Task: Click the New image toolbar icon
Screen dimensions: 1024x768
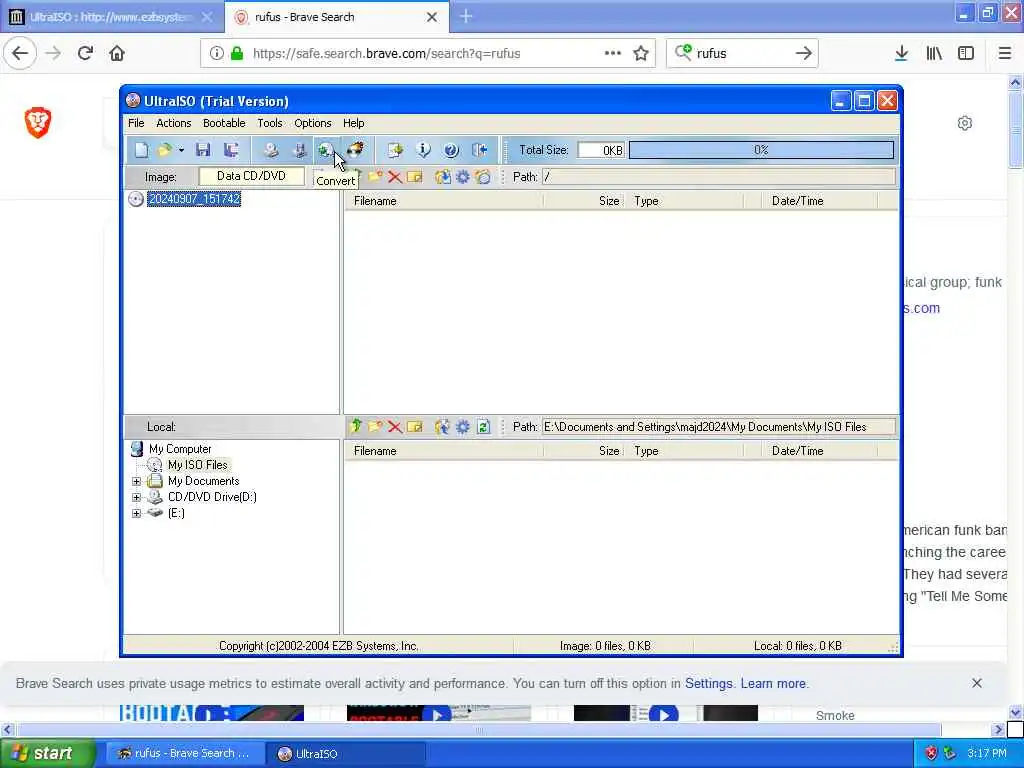Action: point(141,150)
